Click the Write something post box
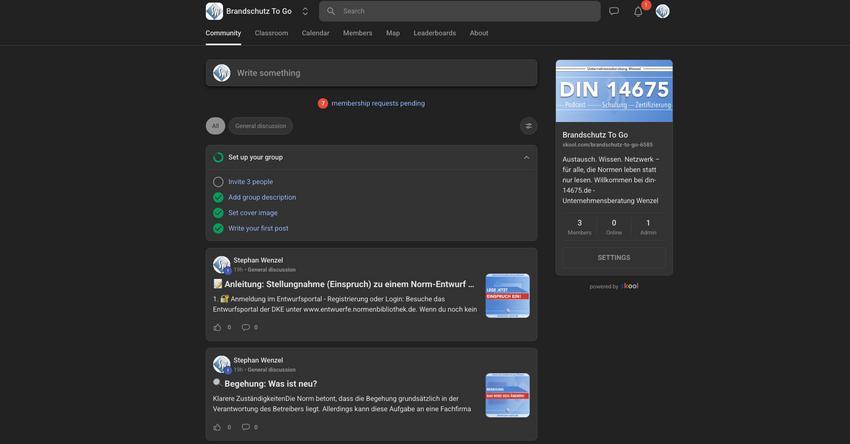 (371, 73)
